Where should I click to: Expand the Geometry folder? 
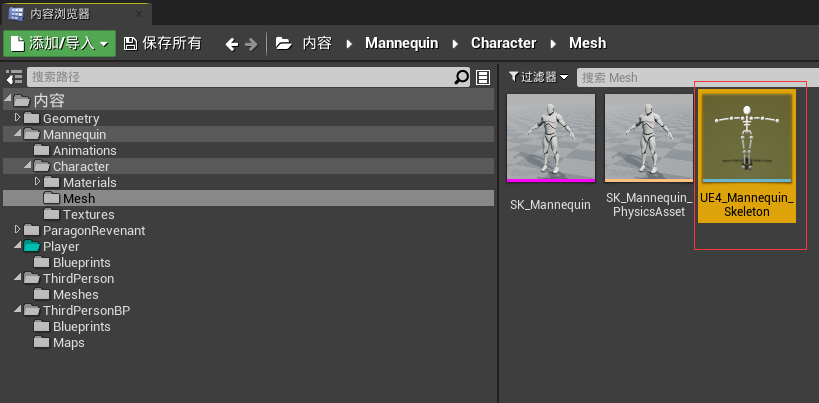click(17, 117)
